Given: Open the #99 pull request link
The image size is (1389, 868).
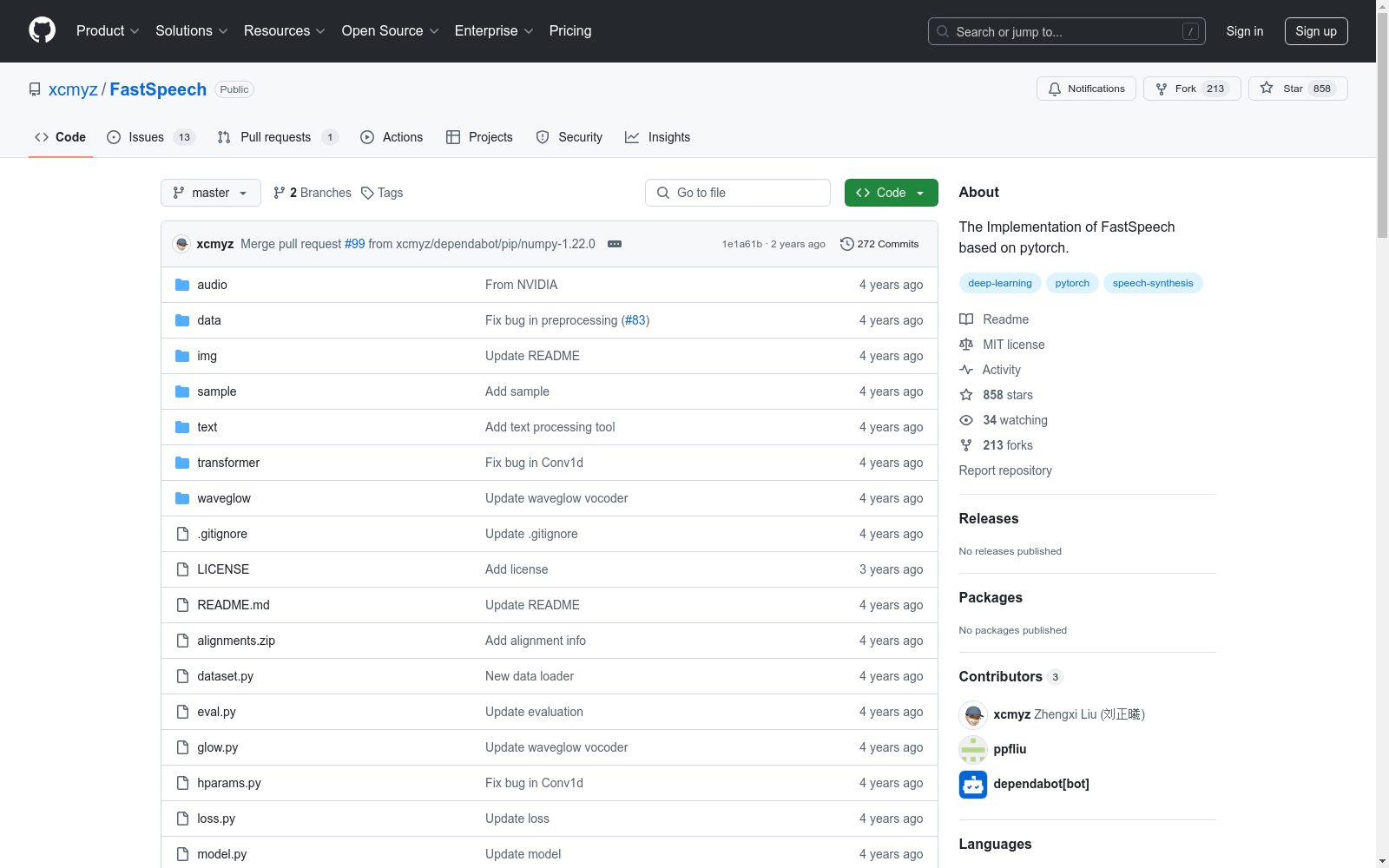Looking at the screenshot, I should tap(355, 244).
